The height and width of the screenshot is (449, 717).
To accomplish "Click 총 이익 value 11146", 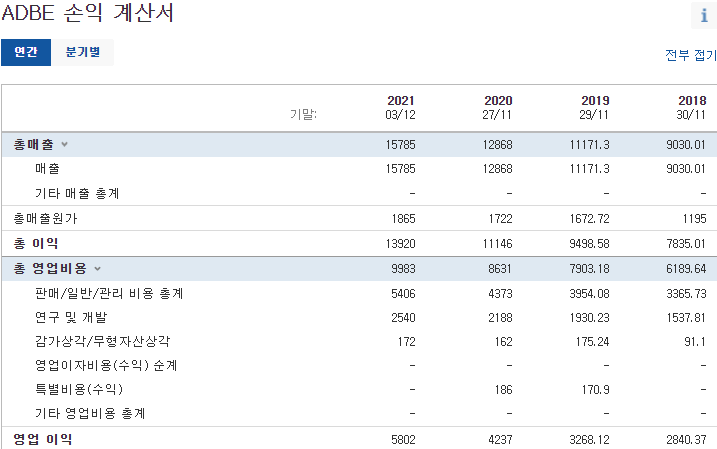I will [x=498, y=244].
